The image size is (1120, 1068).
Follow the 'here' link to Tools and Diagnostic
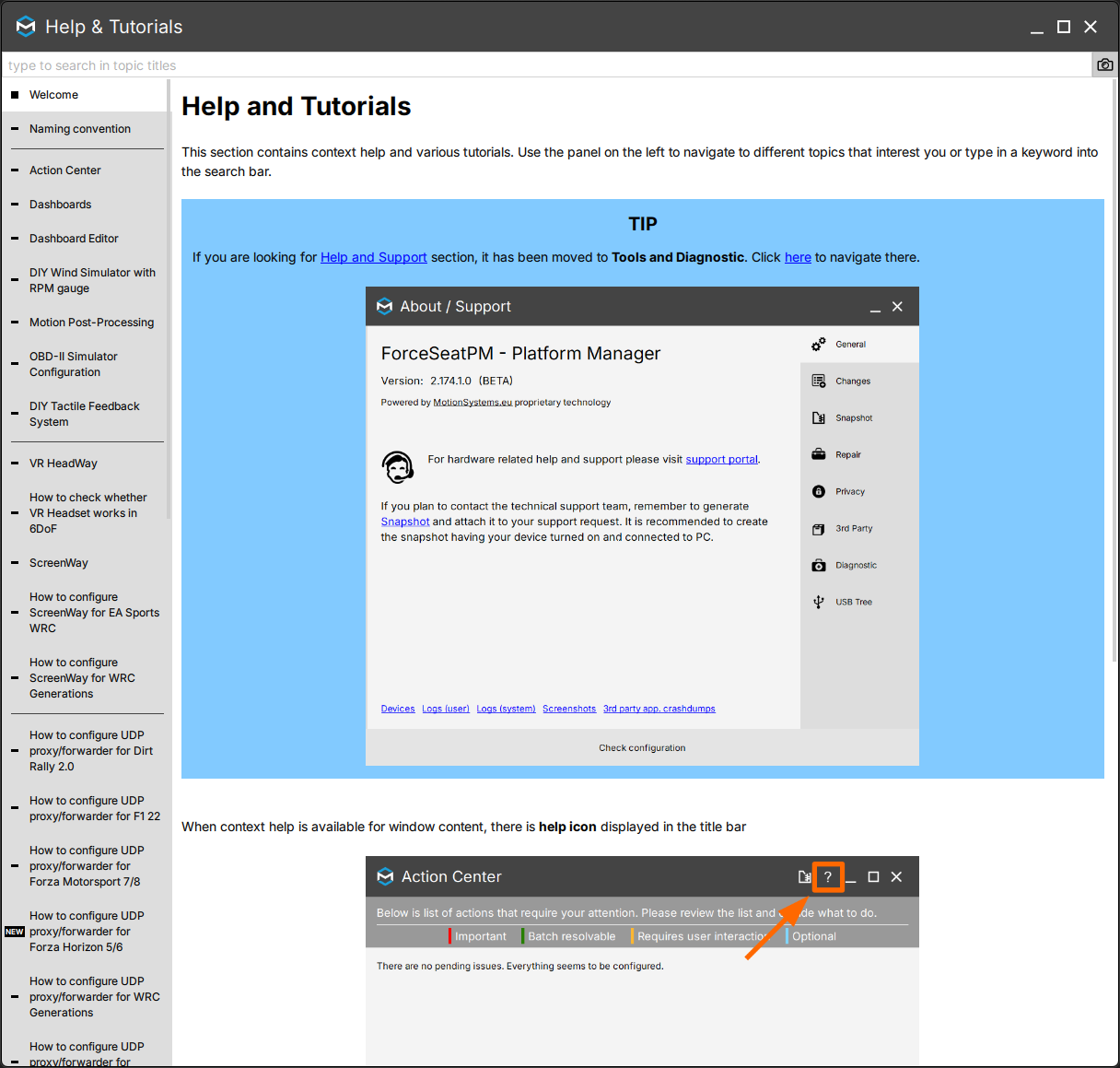click(x=798, y=257)
